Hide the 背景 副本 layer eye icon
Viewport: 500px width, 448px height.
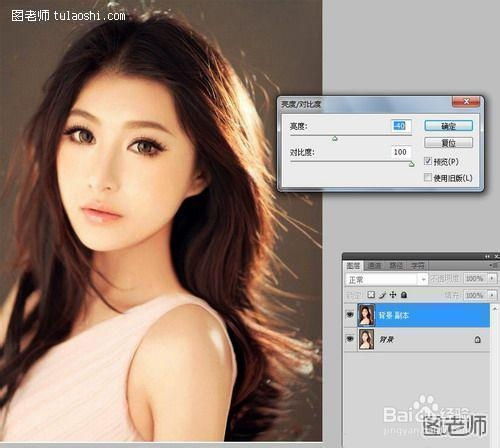coord(350,315)
